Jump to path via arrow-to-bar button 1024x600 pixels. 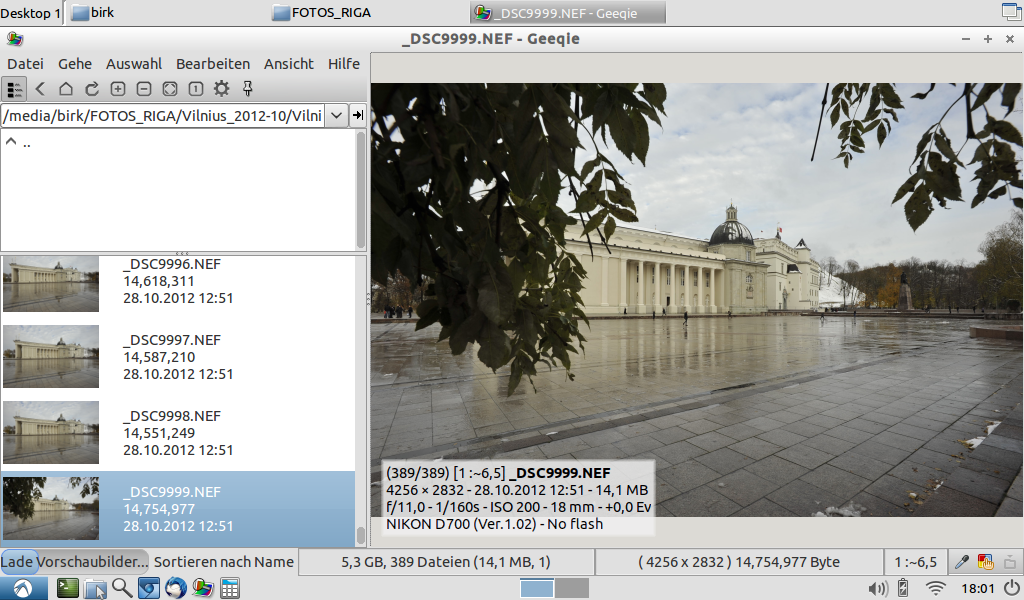point(358,116)
